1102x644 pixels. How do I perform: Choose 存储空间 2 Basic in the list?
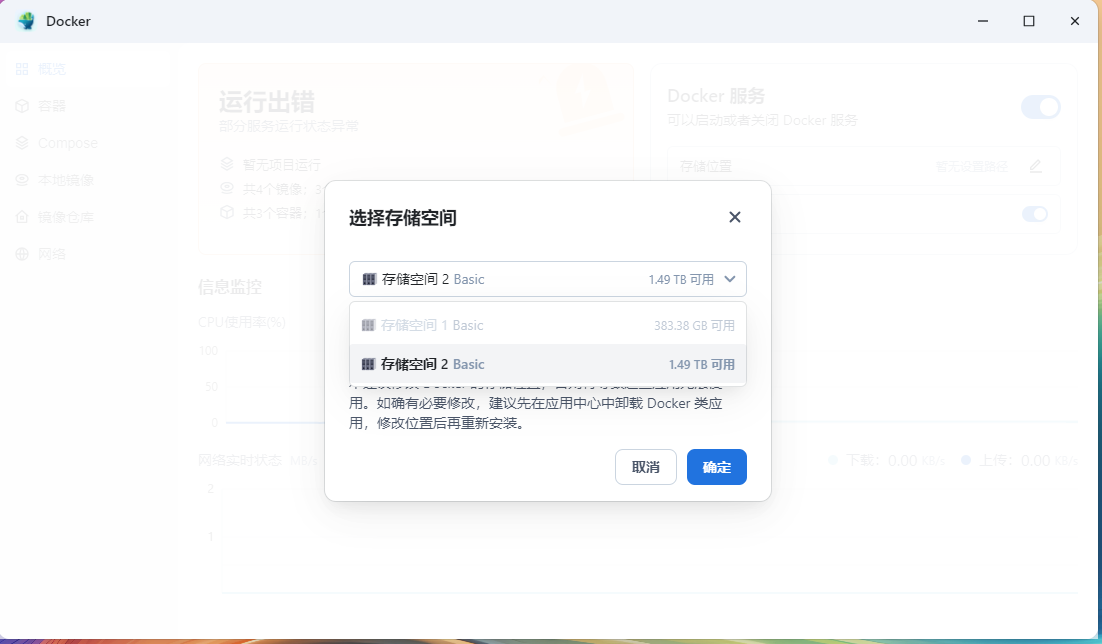[547, 364]
